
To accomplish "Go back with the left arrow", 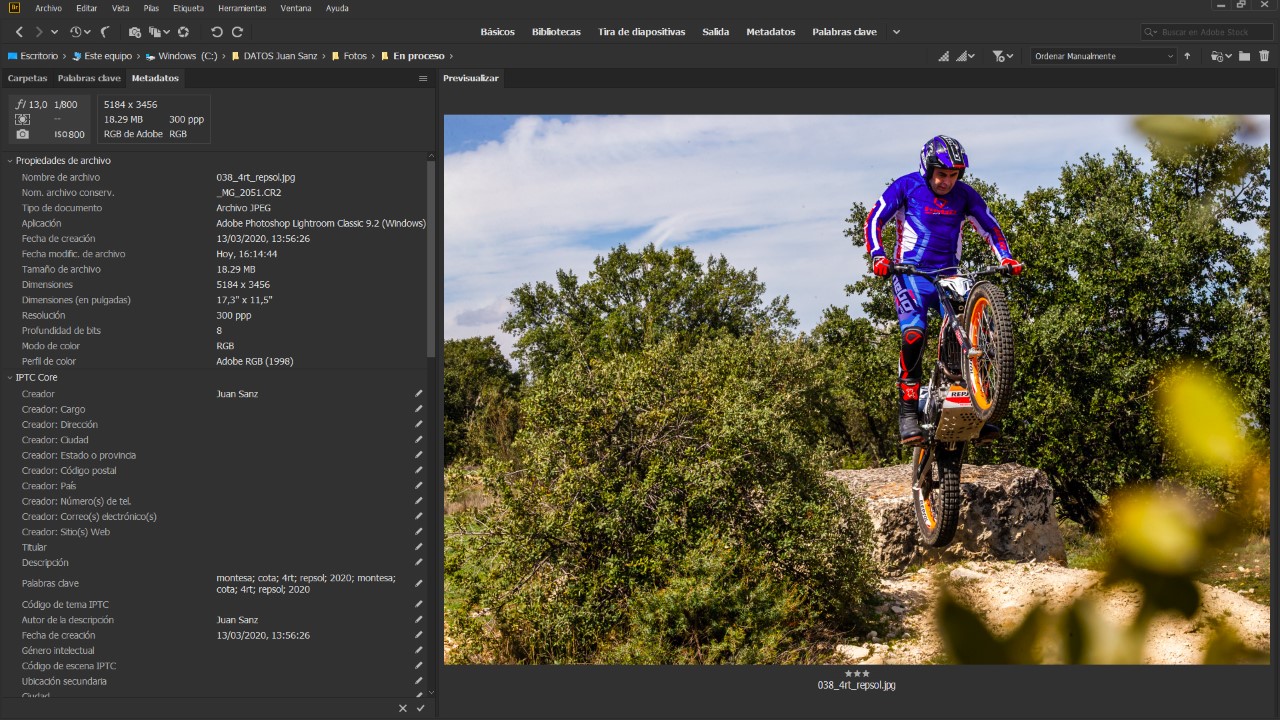I will [x=19, y=32].
